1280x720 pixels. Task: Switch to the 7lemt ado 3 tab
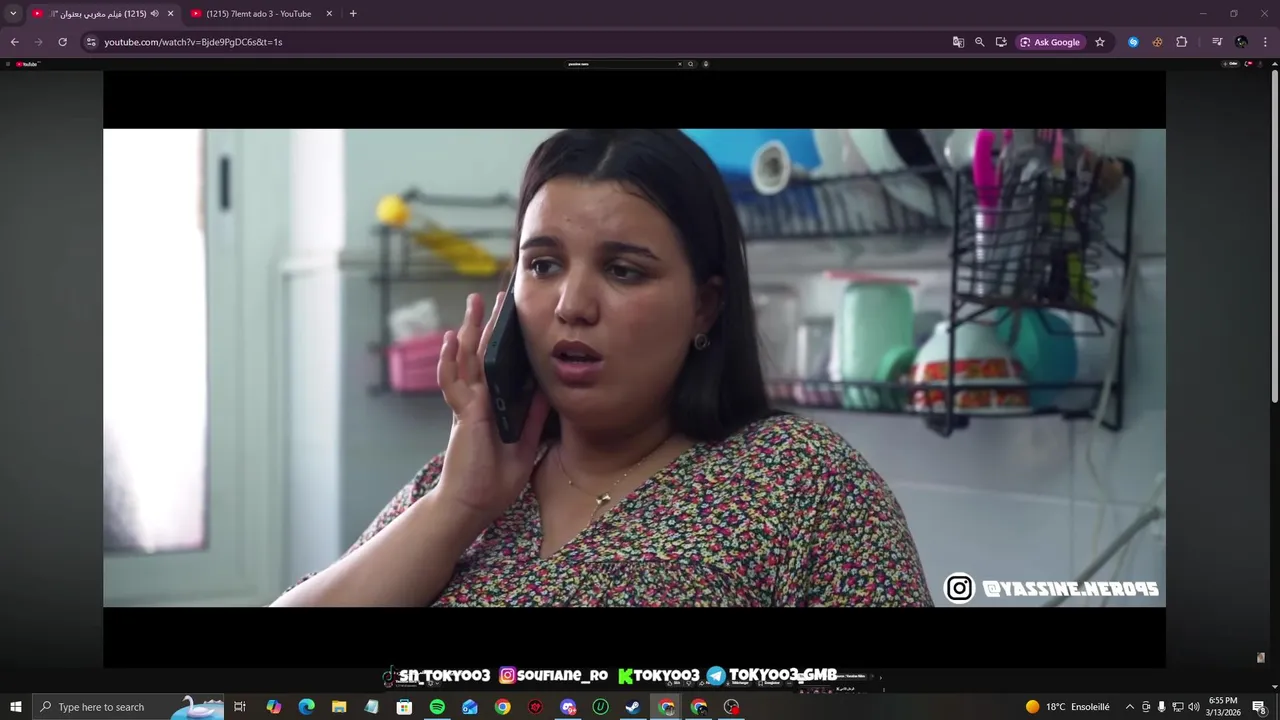(259, 14)
